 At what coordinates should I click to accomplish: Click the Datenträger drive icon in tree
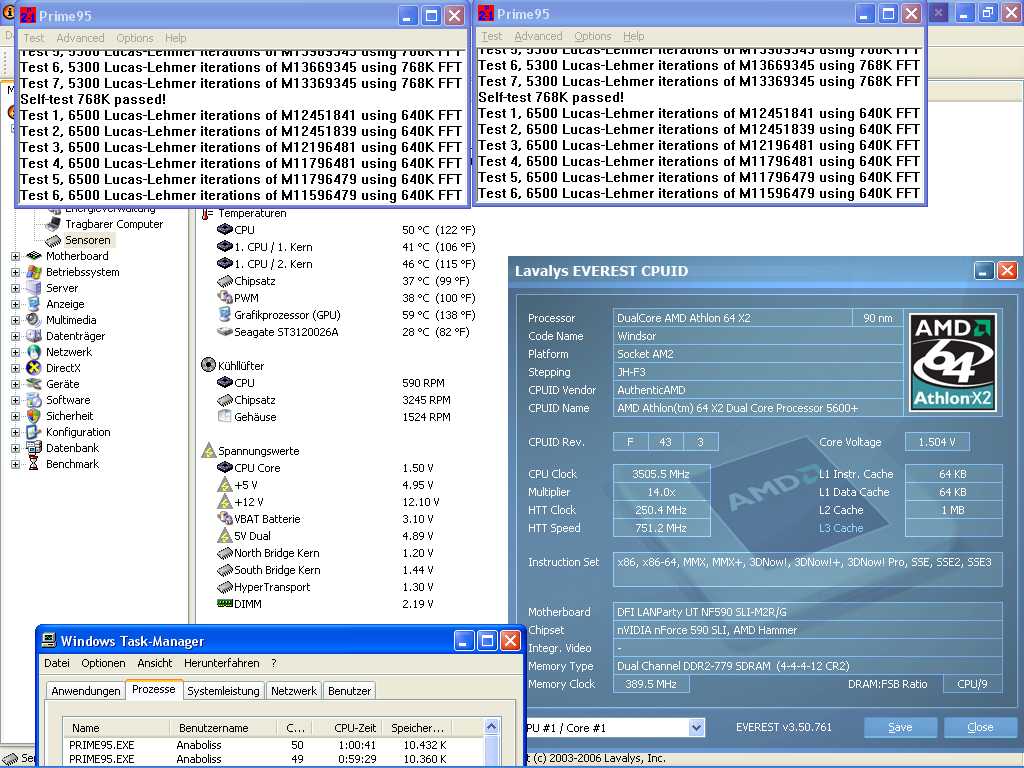click(x=34, y=336)
